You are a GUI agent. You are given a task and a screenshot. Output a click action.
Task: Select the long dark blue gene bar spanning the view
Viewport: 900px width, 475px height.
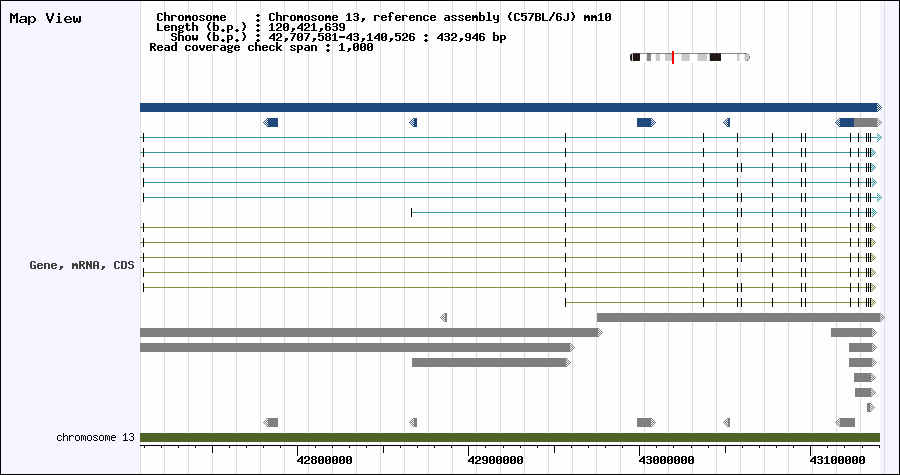[511, 107]
